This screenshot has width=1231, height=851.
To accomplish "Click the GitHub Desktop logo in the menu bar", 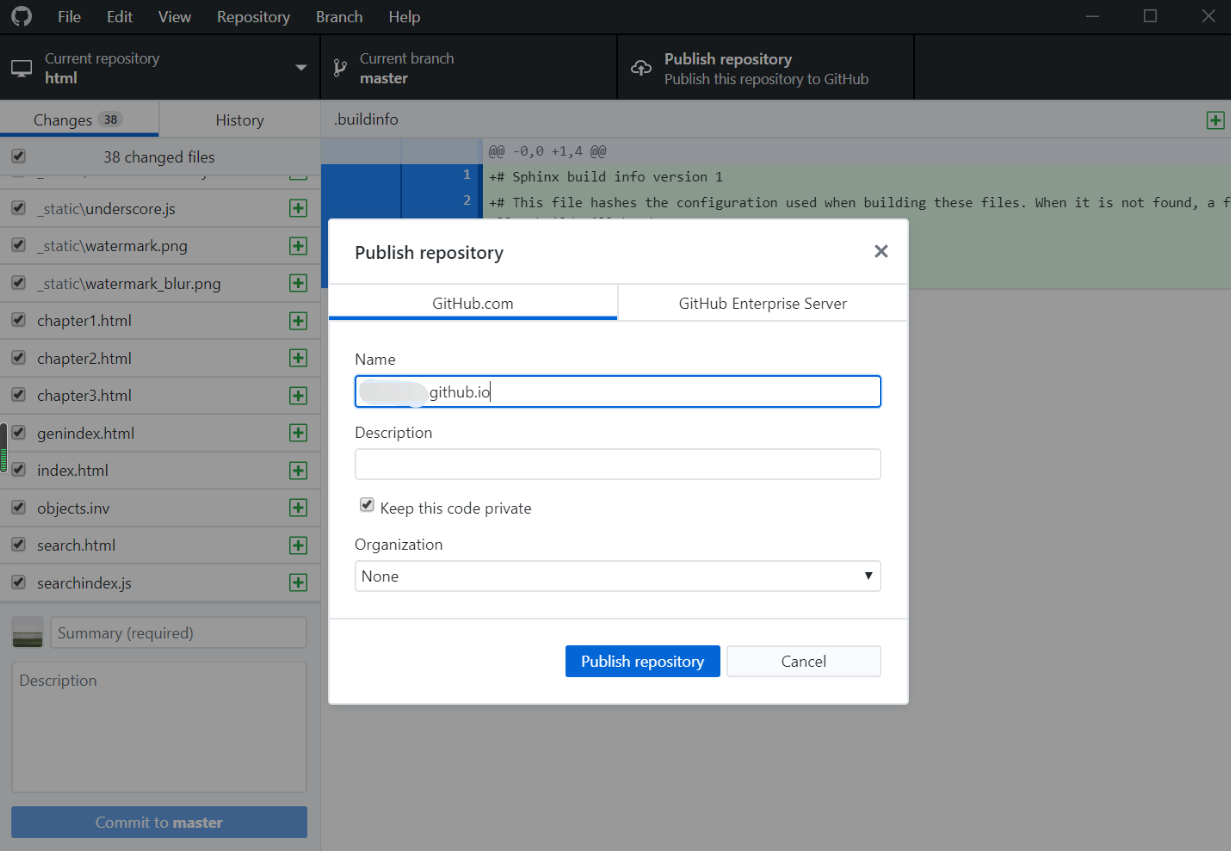I will coord(21,17).
